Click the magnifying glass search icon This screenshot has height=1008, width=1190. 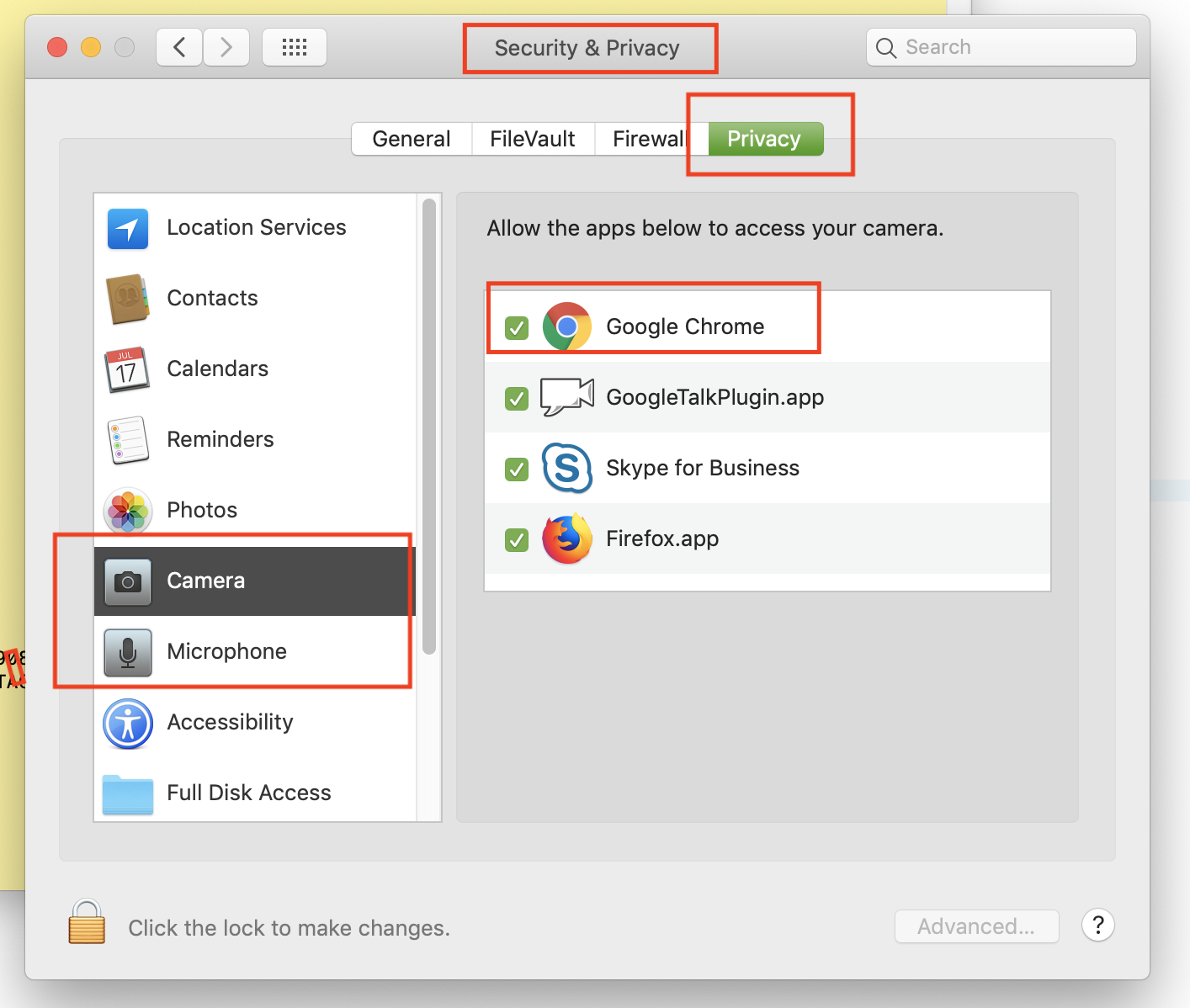886,48
